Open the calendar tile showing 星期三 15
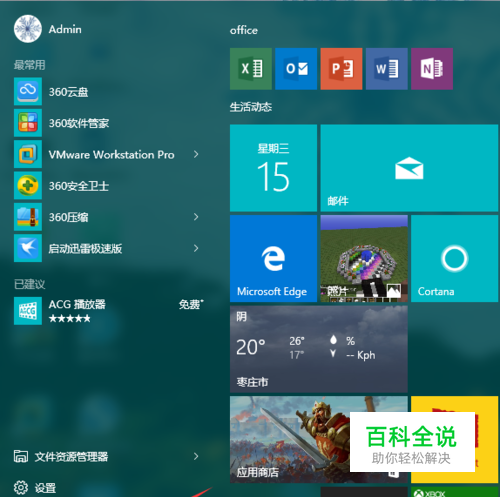The height and width of the screenshot is (497, 500). click(273, 168)
